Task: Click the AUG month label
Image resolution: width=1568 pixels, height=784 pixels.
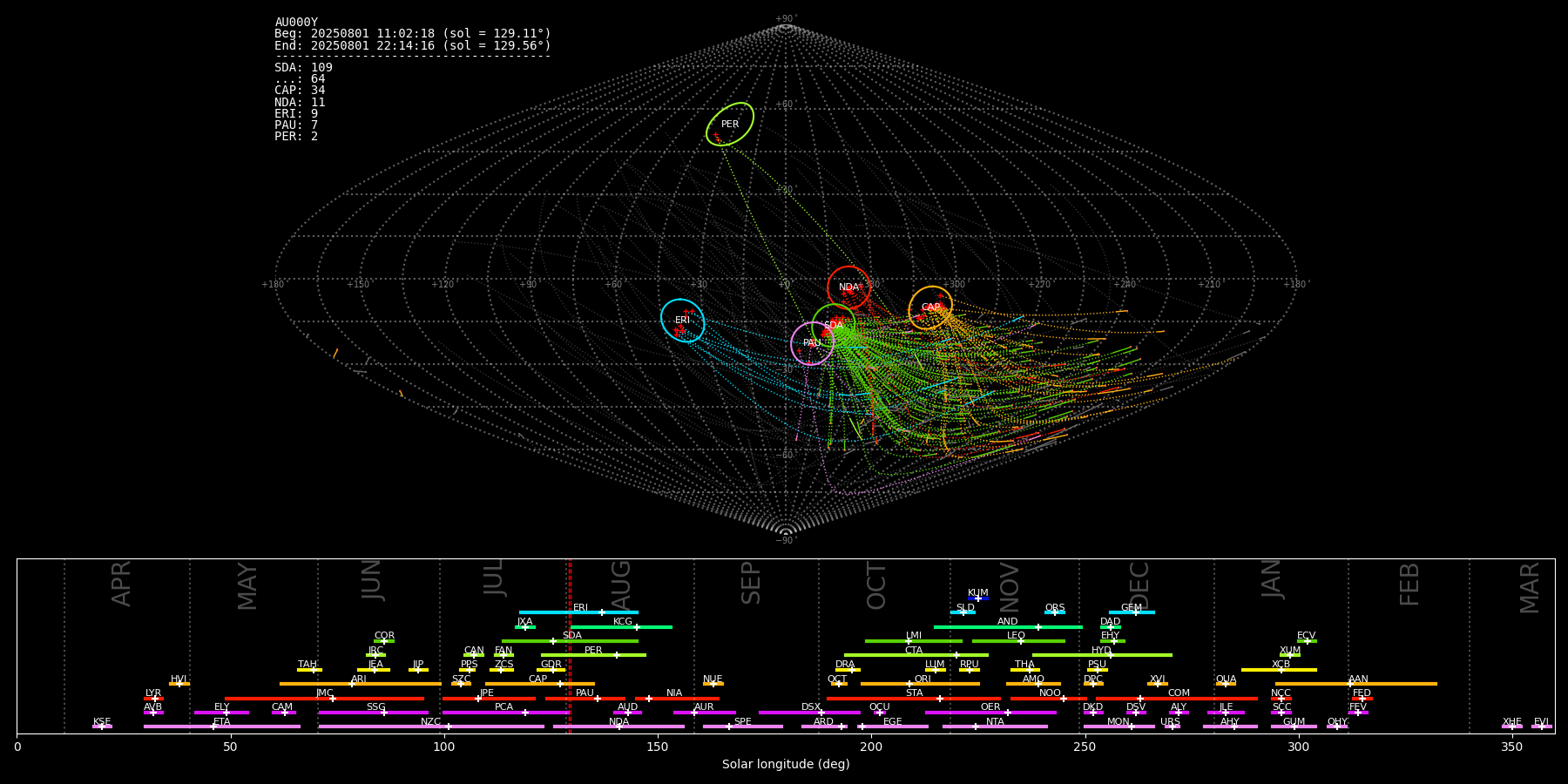Action: pyautogui.click(x=621, y=585)
